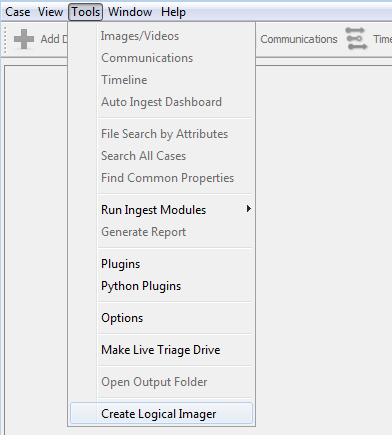Click Create Logical Imager
This screenshot has height=435, width=392.
point(162,413)
